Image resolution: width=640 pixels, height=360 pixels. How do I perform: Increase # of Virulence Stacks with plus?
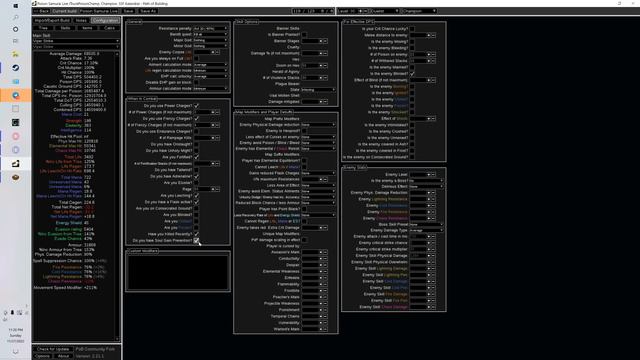[321, 78]
